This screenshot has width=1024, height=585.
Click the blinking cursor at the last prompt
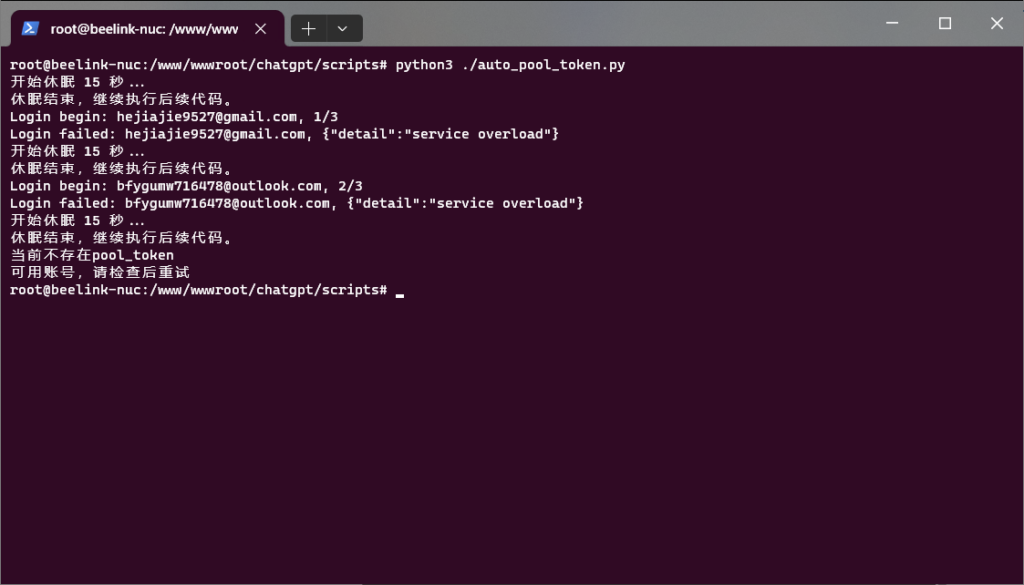tap(400, 291)
